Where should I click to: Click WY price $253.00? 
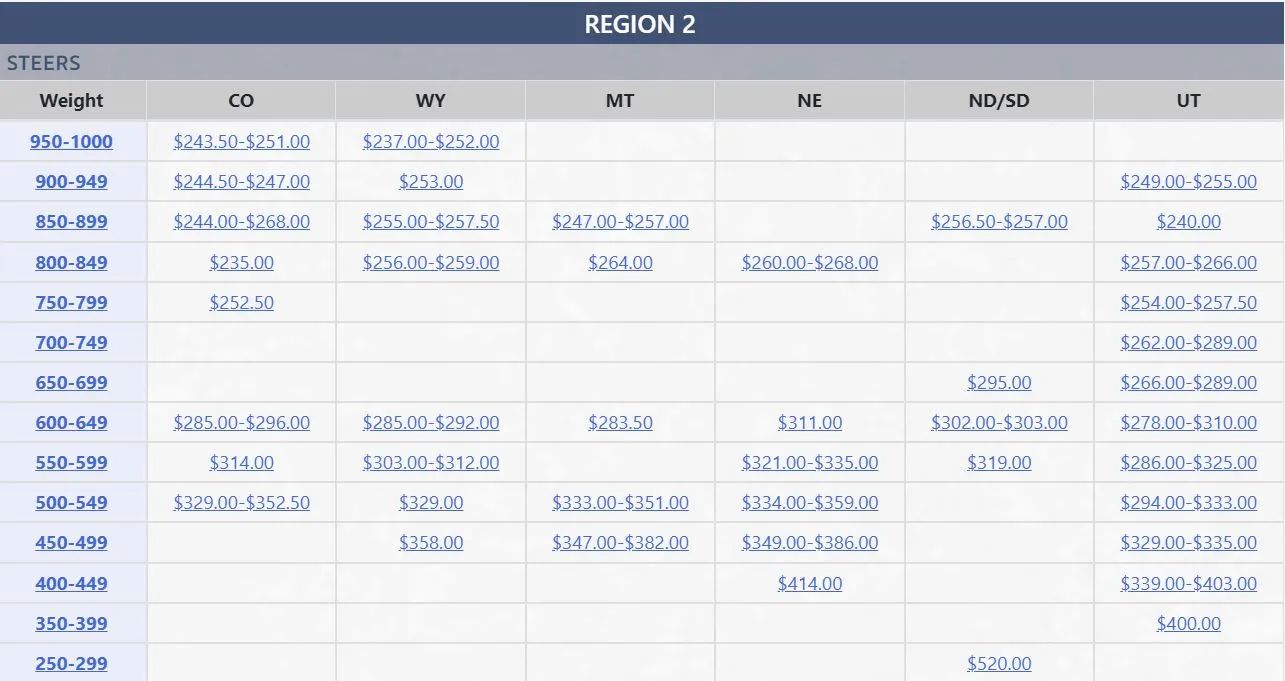click(431, 182)
